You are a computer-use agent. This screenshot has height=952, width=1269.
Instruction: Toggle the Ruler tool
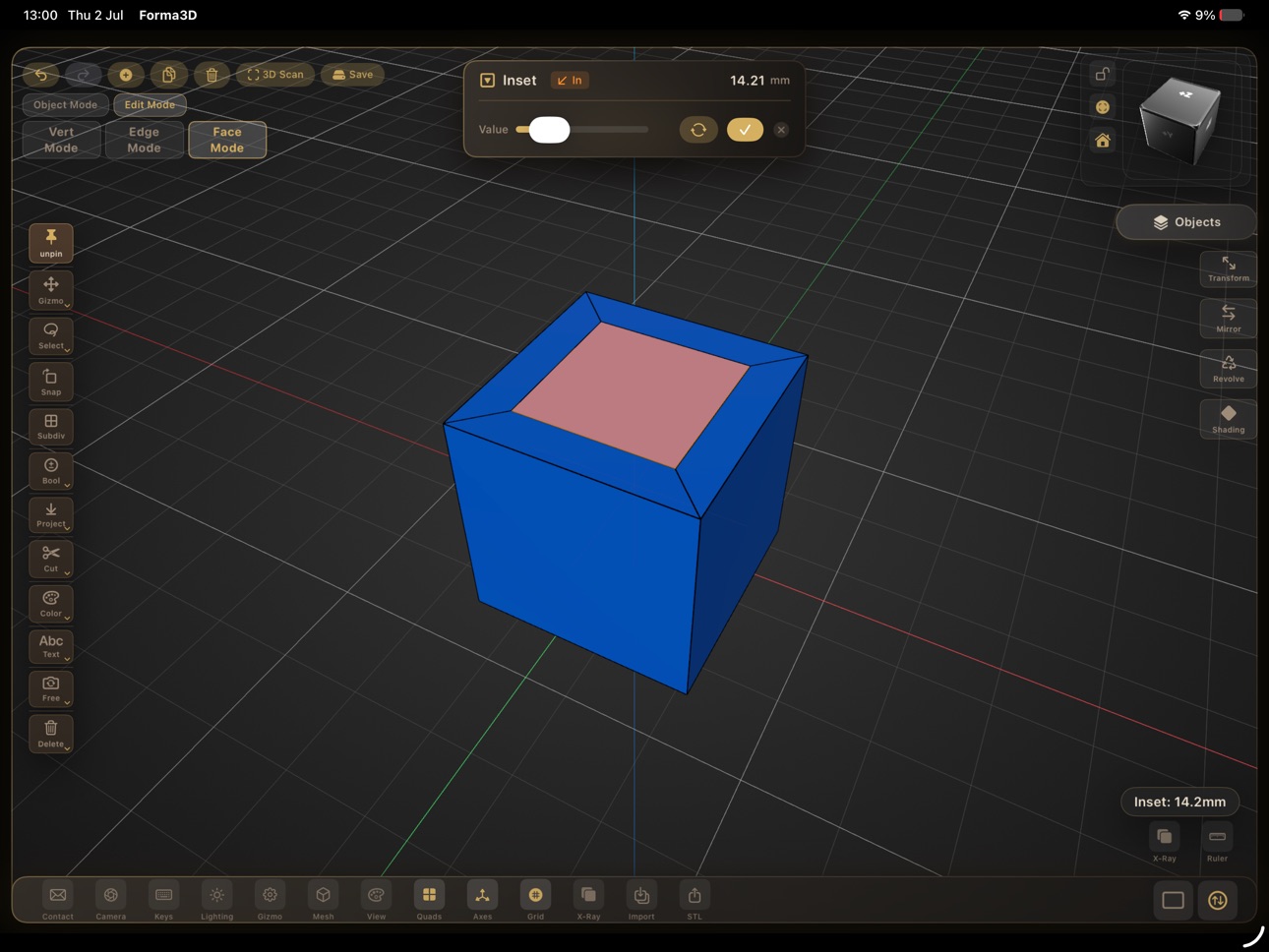(1217, 843)
